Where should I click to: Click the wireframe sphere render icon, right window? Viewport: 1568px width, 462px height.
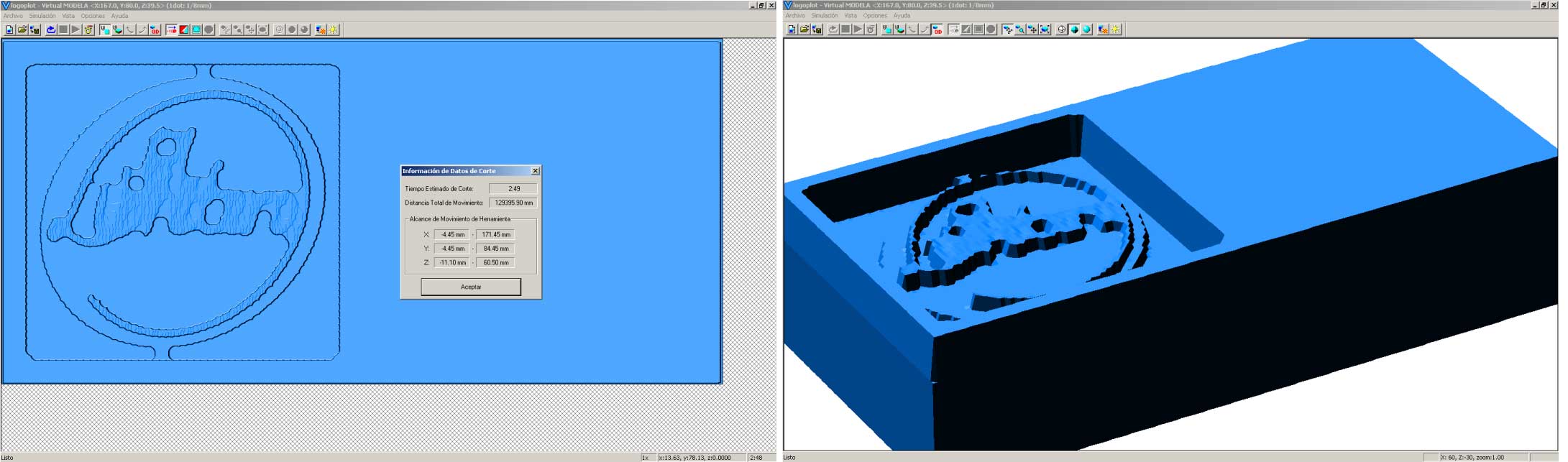1062,29
